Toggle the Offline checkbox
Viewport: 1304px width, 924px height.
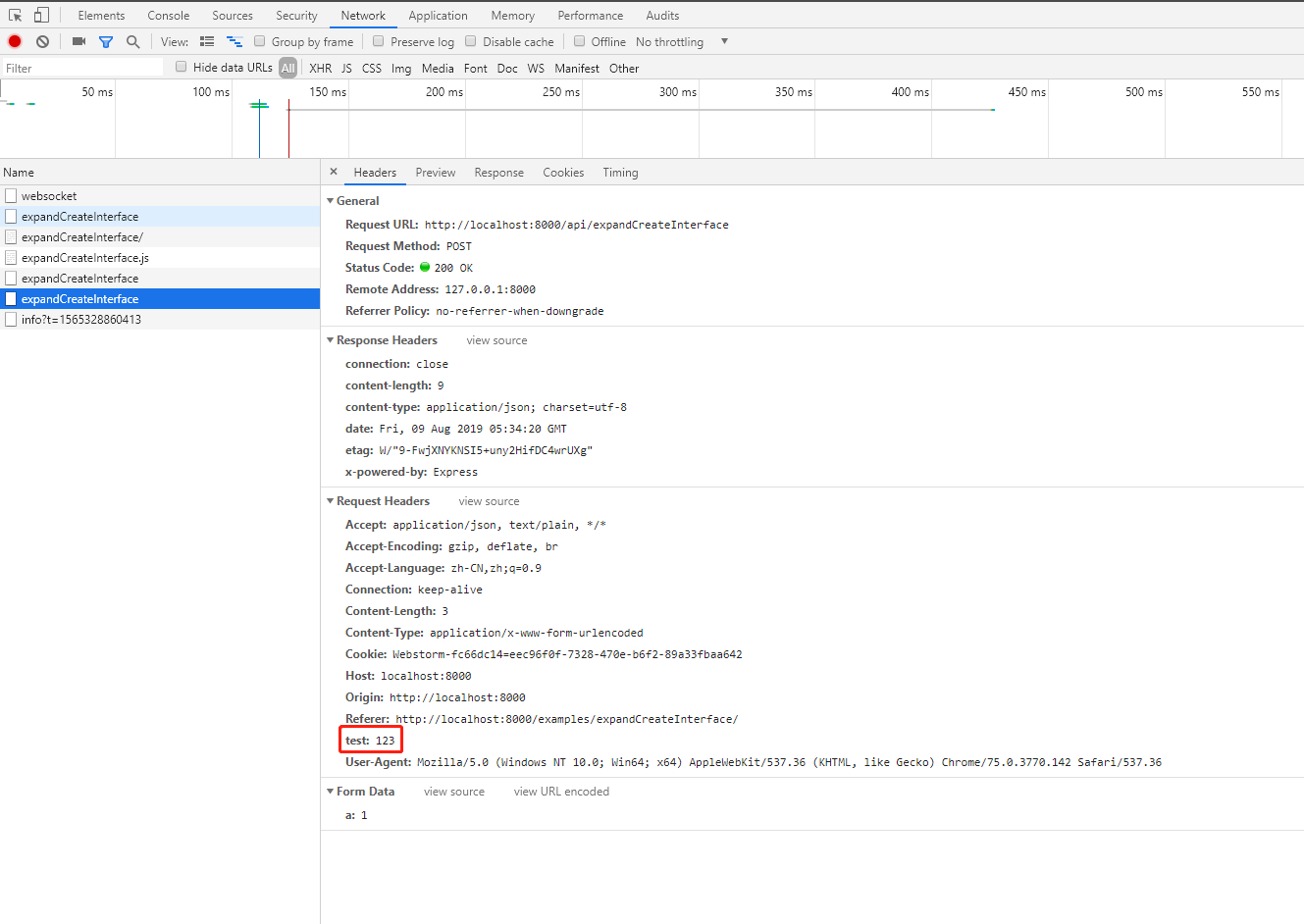[580, 41]
